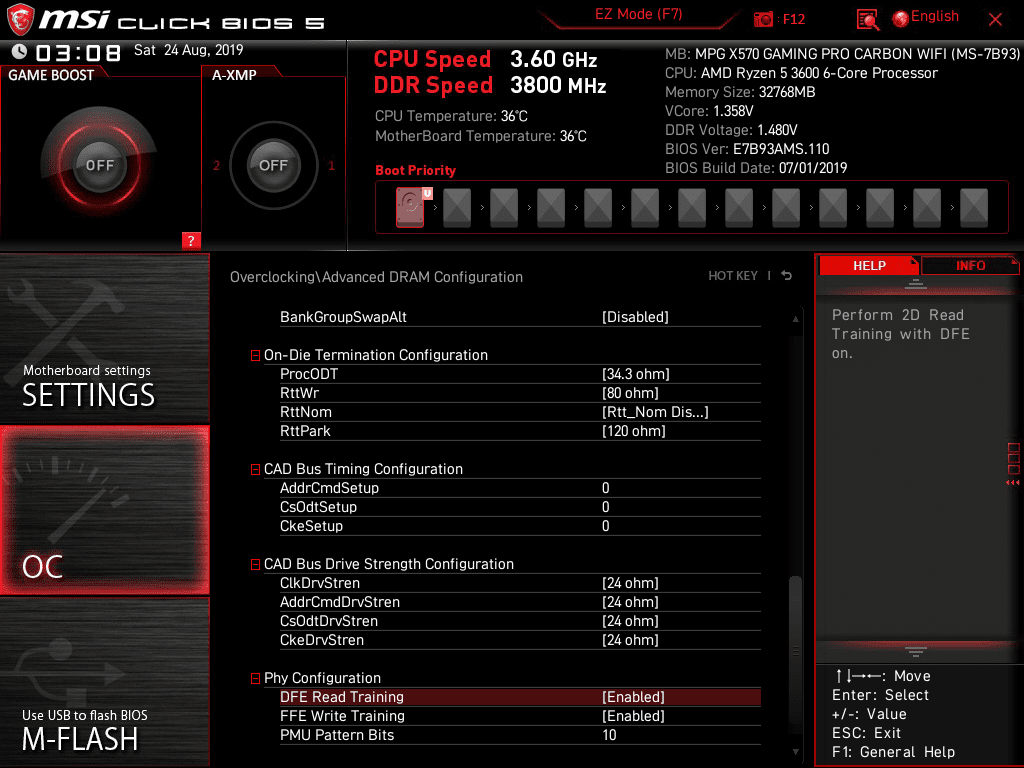Open the RttWr 80 ohm dropdown

pyautogui.click(x=630, y=393)
